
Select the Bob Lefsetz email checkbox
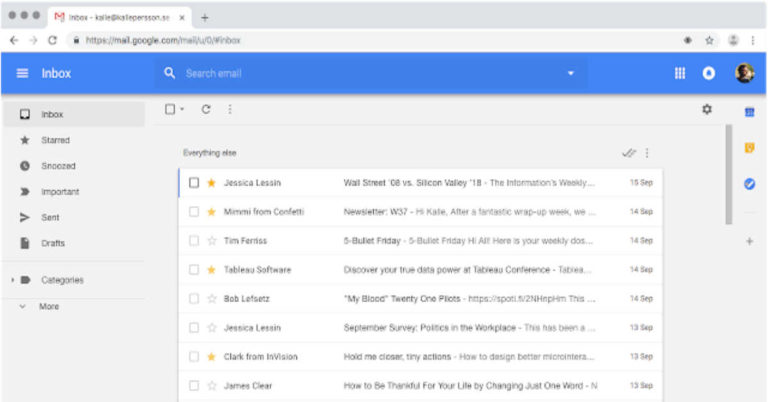[194, 298]
